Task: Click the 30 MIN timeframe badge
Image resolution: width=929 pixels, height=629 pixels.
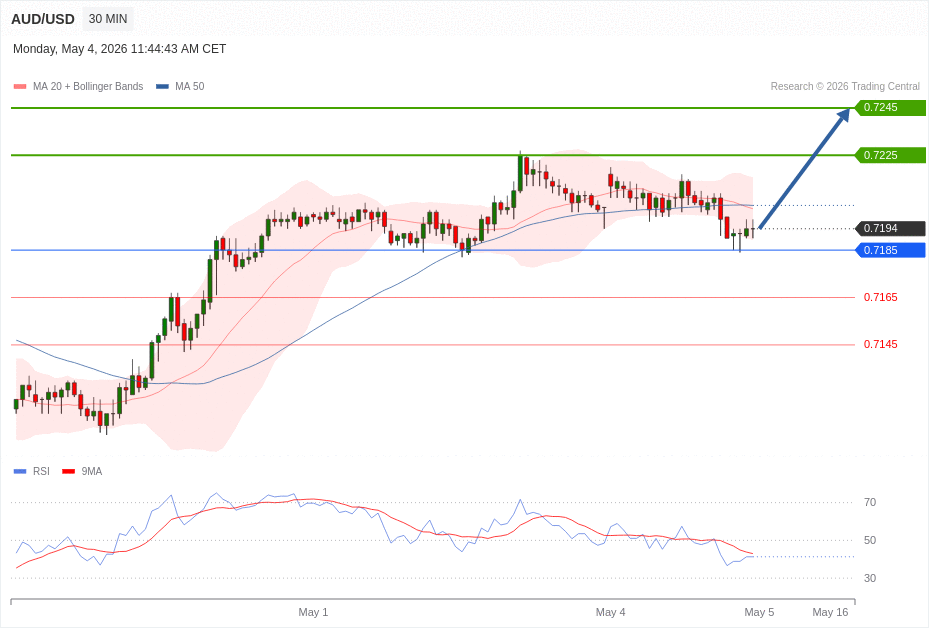Action: click(108, 19)
